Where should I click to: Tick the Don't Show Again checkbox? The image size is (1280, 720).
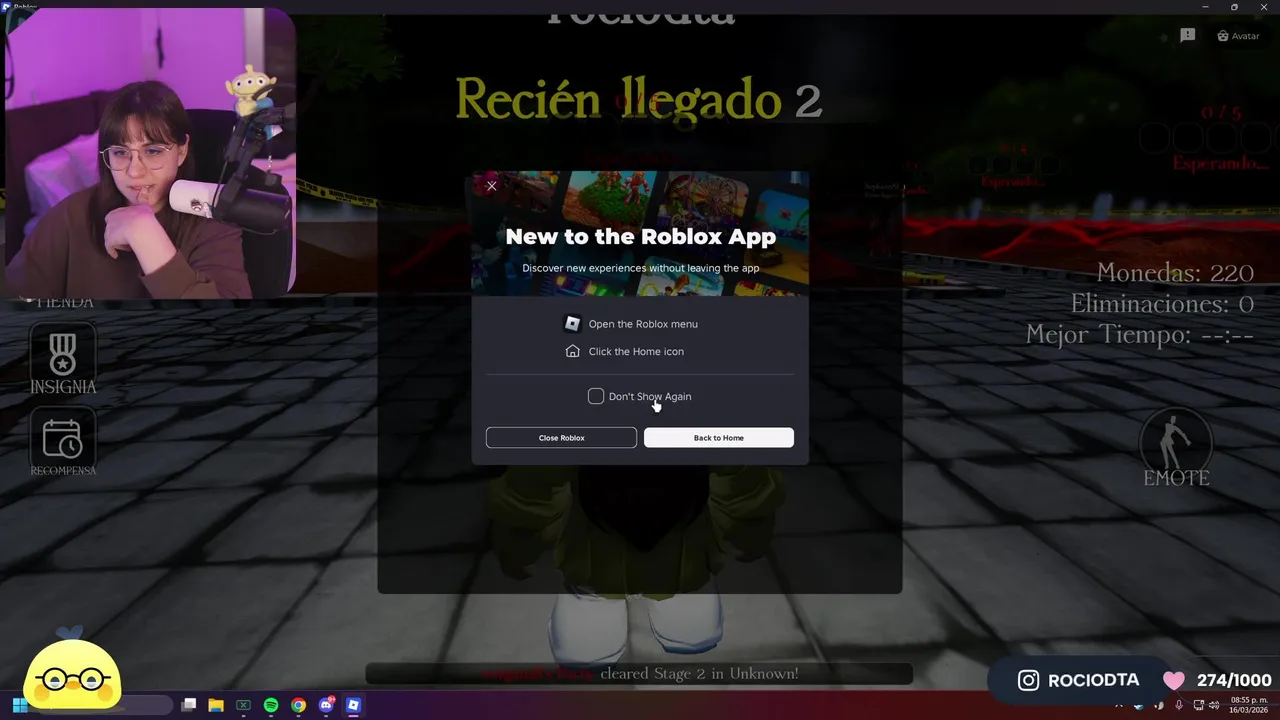596,397
